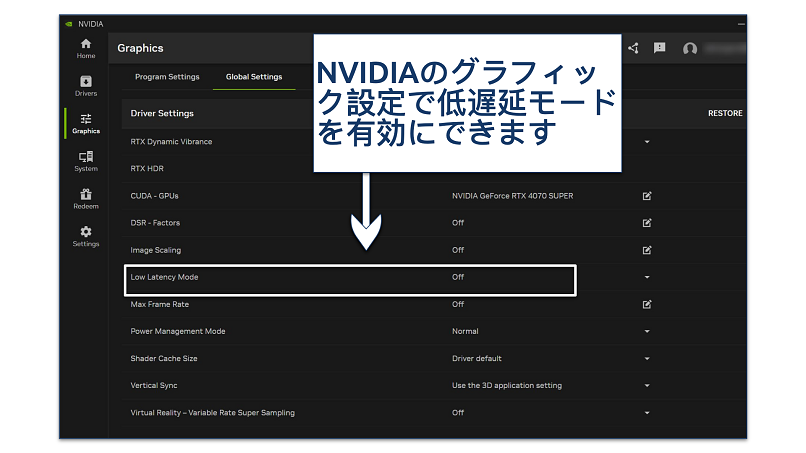The height and width of the screenshot is (453, 806).
Task: Click the Low Latency Mode Off value
Action: tap(457, 277)
